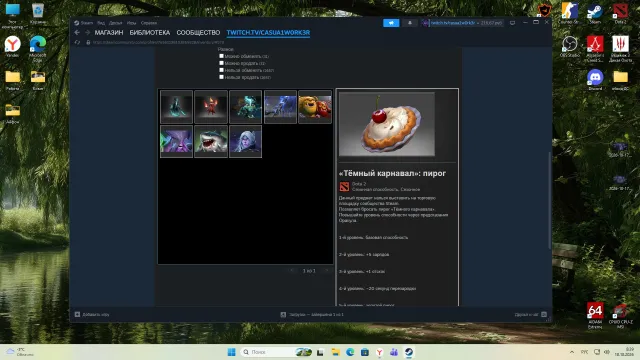Open File Explorer from the taskbar
Screen dimensions: 640x360
click(x=335, y=352)
